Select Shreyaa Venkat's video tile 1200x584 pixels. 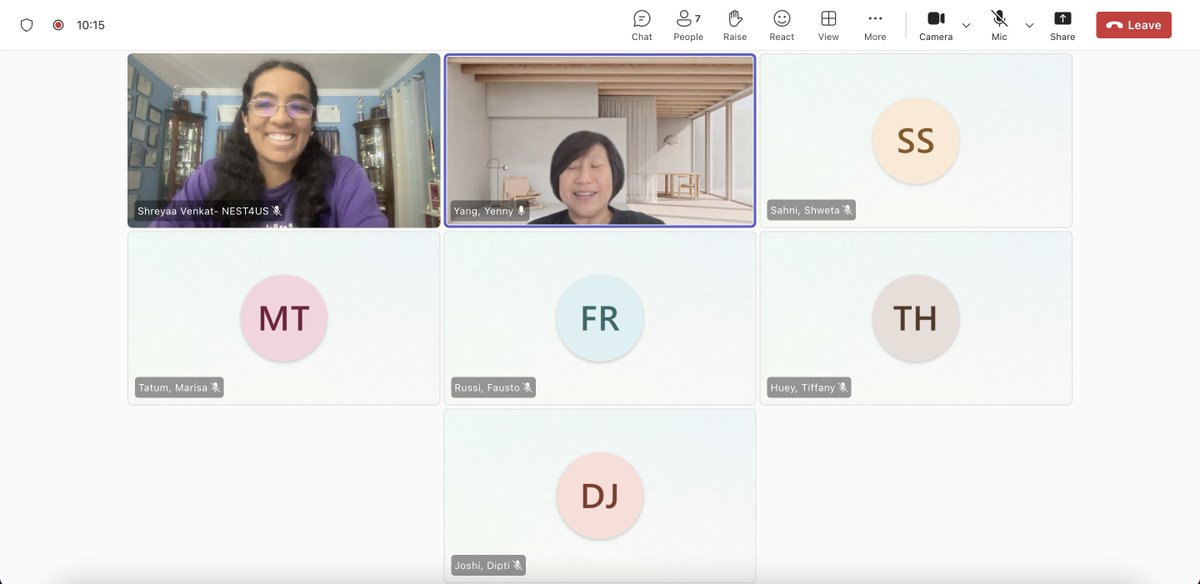pos(284,141)
